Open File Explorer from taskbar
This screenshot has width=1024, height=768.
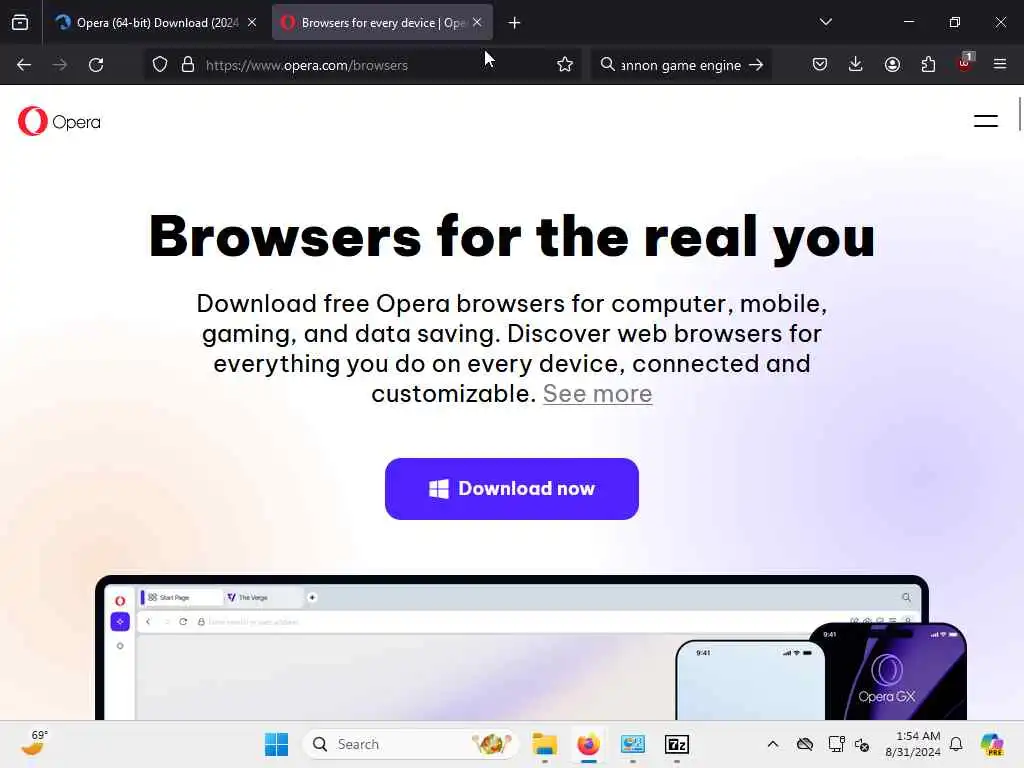[544, 744]
